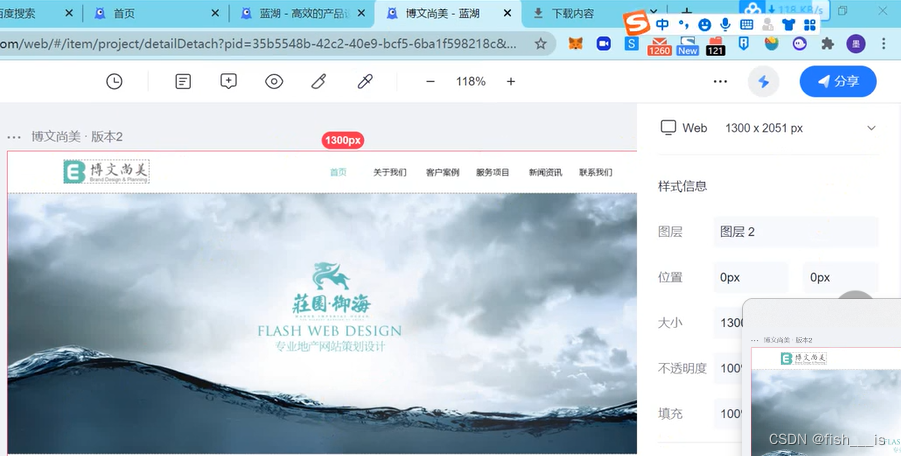This screenshot has height=456, width=901.
Task: Open the IME toolbox grid icon
Action: click(810, 24)
